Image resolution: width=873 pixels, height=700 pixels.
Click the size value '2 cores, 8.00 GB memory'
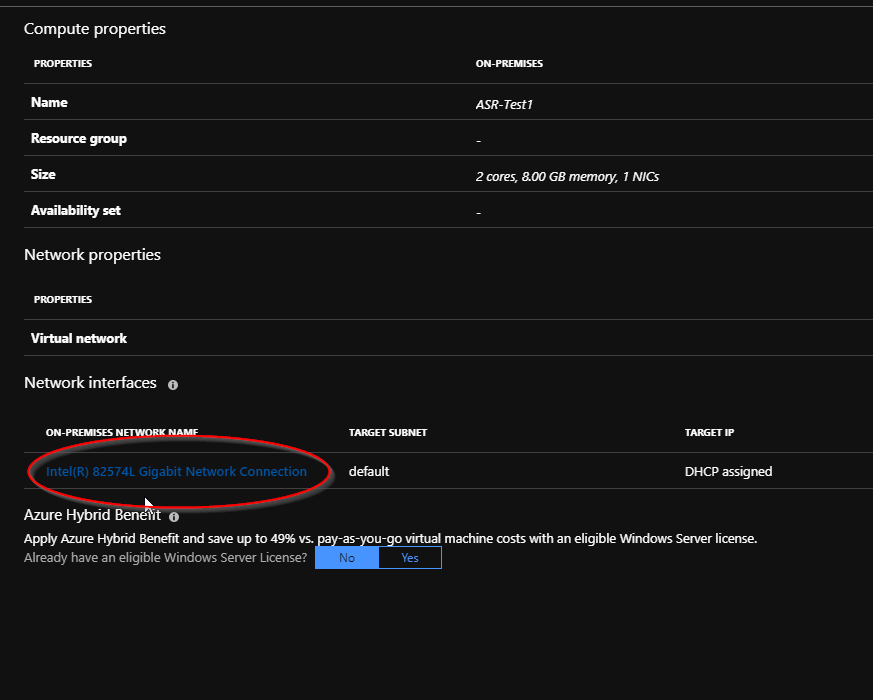(x=567, y=177)
